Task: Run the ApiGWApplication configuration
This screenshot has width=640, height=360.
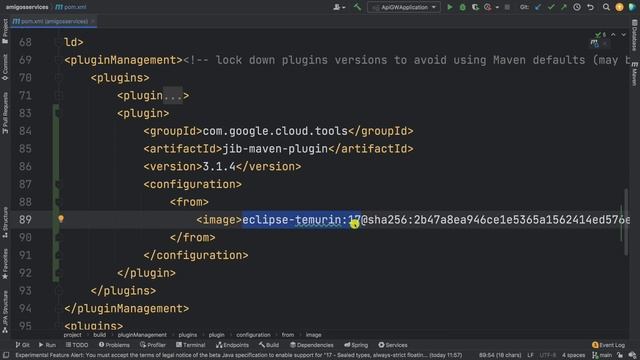Action: [449, 7]
